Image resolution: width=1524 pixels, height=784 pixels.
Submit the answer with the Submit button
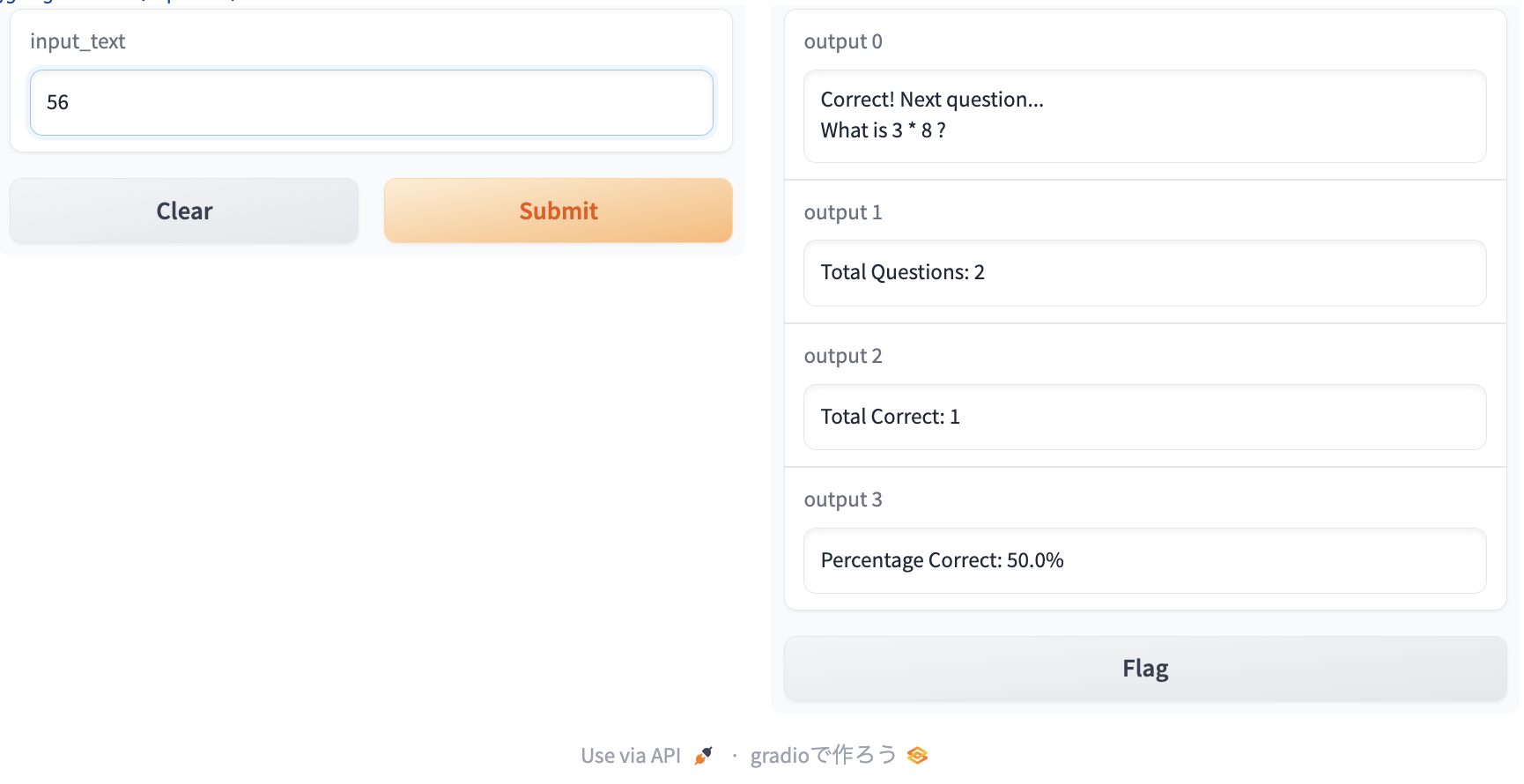(x=558, y=211)
